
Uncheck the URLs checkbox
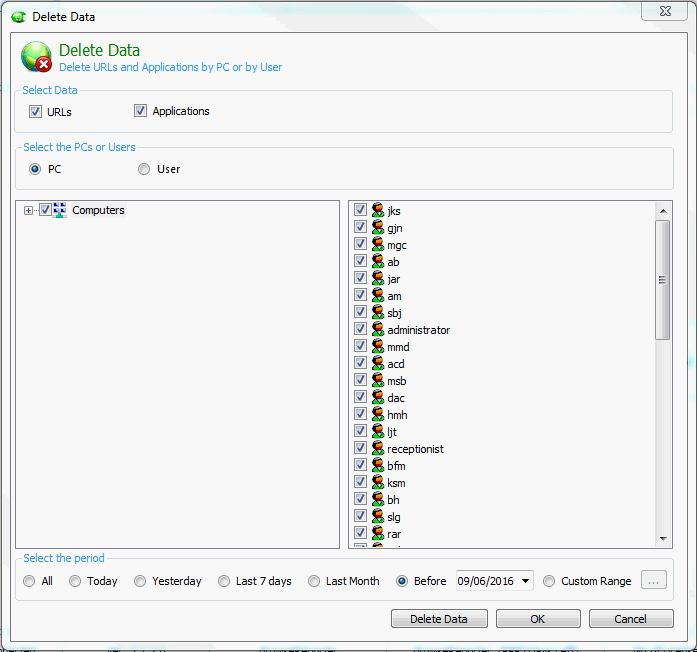click(x=36, y=111)
